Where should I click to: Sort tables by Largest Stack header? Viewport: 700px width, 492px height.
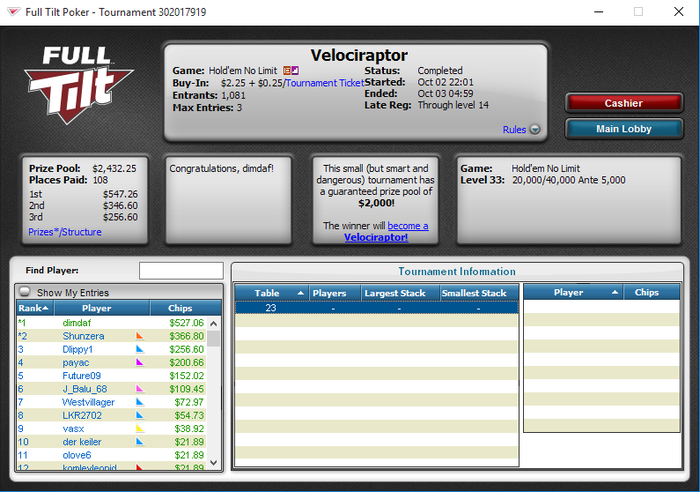[x=400, y=293]
